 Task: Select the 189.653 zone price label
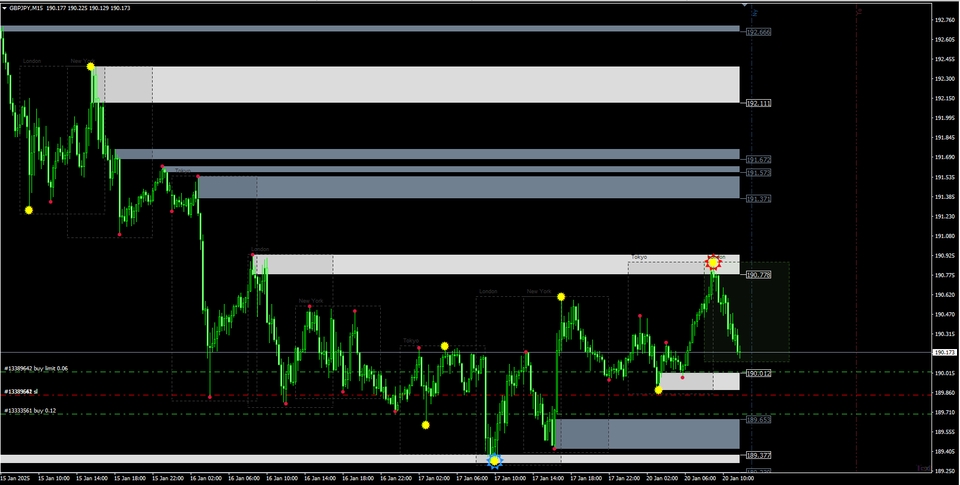click(758, 420)
